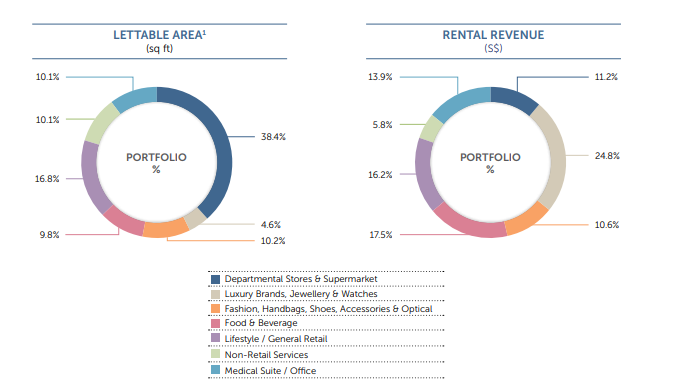Click the Lettable Area chart title

(159, 35)
